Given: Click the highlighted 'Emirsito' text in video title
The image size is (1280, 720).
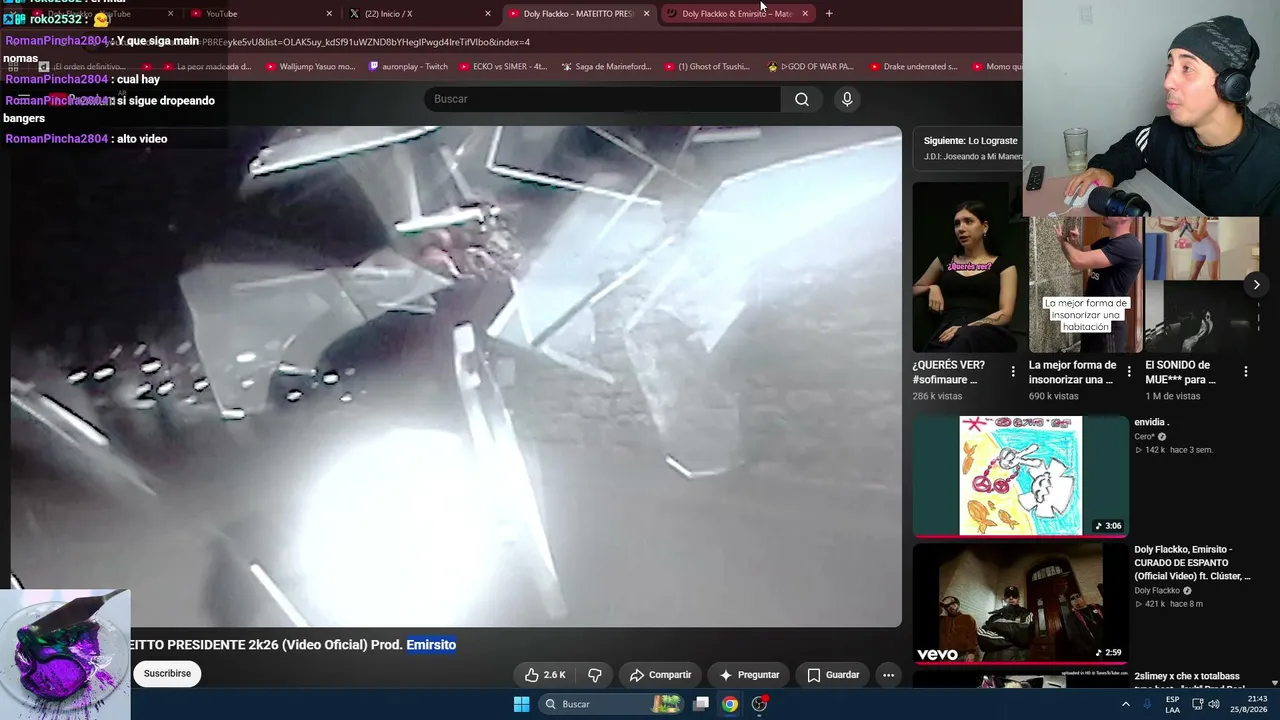Looking at the screenshot, I should tap(431, 645).
